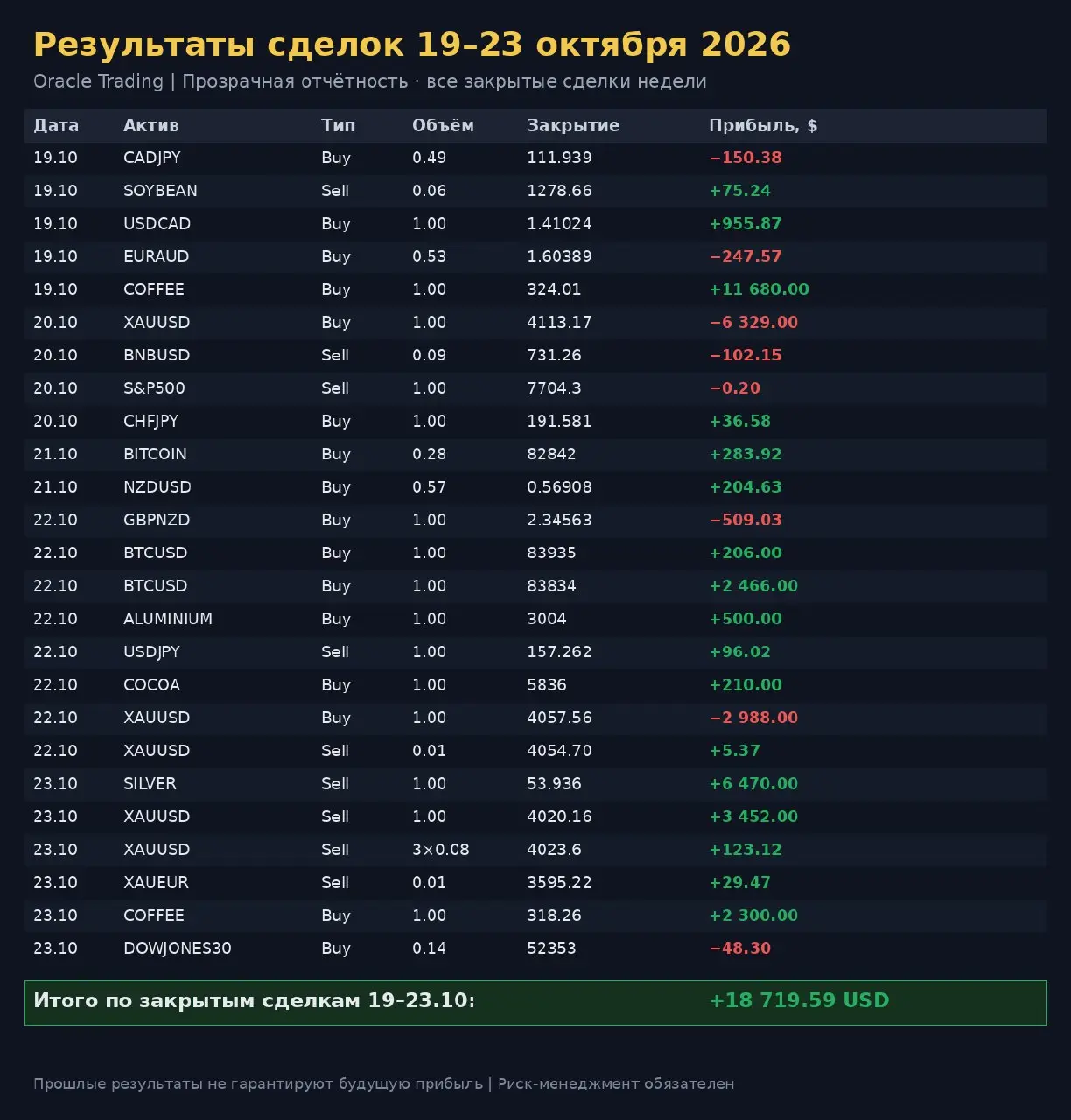Select the NZDUSD asset cell
This screenshot has width=1071, height=1120.
tap(157, 487)
